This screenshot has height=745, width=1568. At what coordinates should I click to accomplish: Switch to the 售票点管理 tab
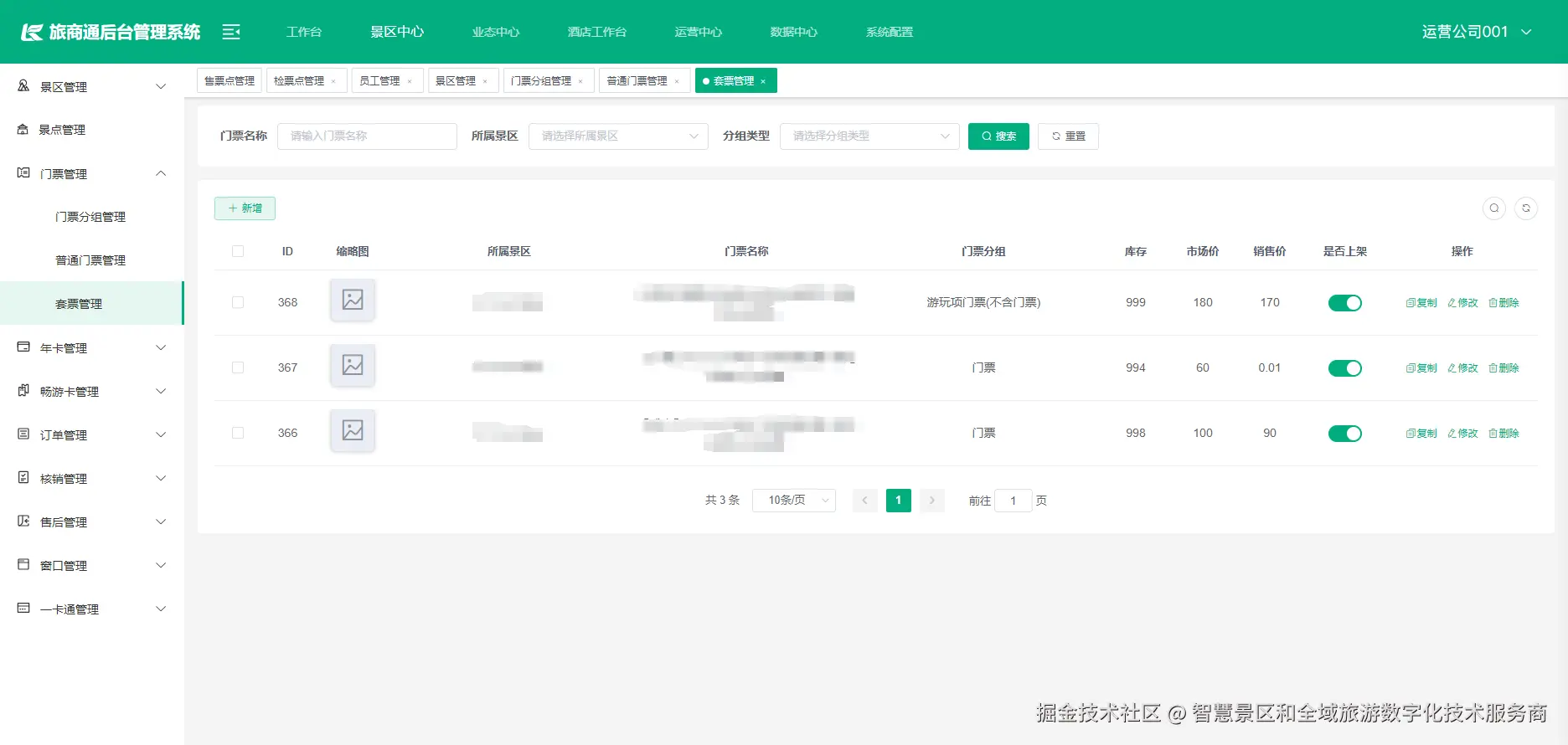(x=230, y=81)
